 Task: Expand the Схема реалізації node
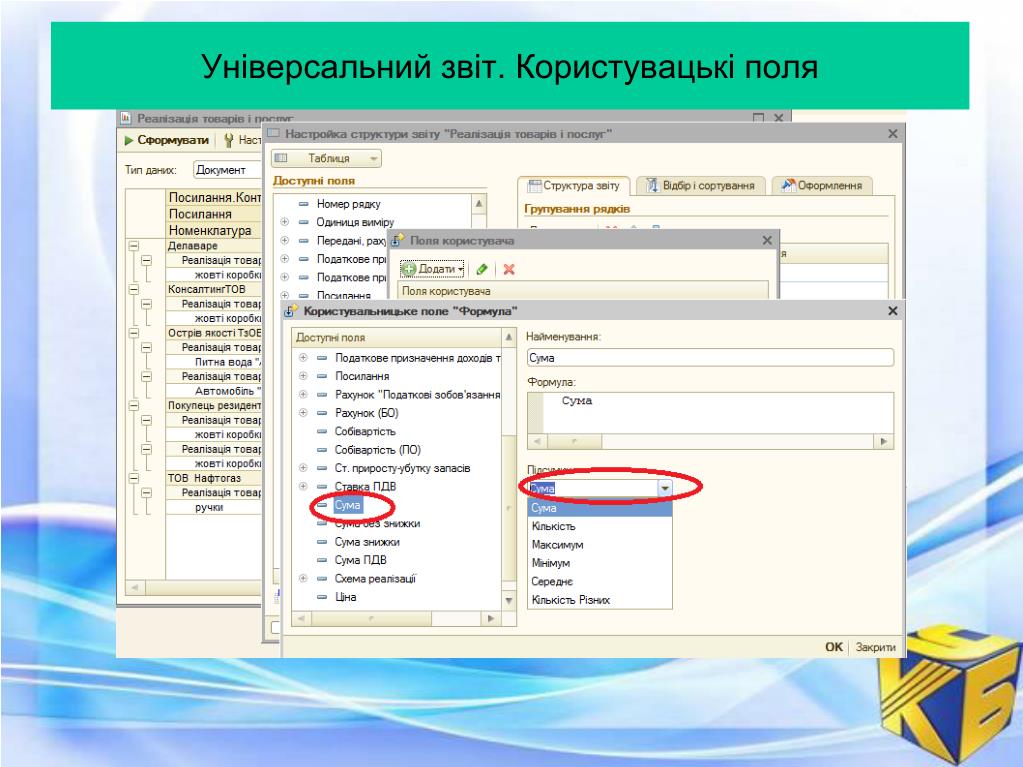coord(303,579)
